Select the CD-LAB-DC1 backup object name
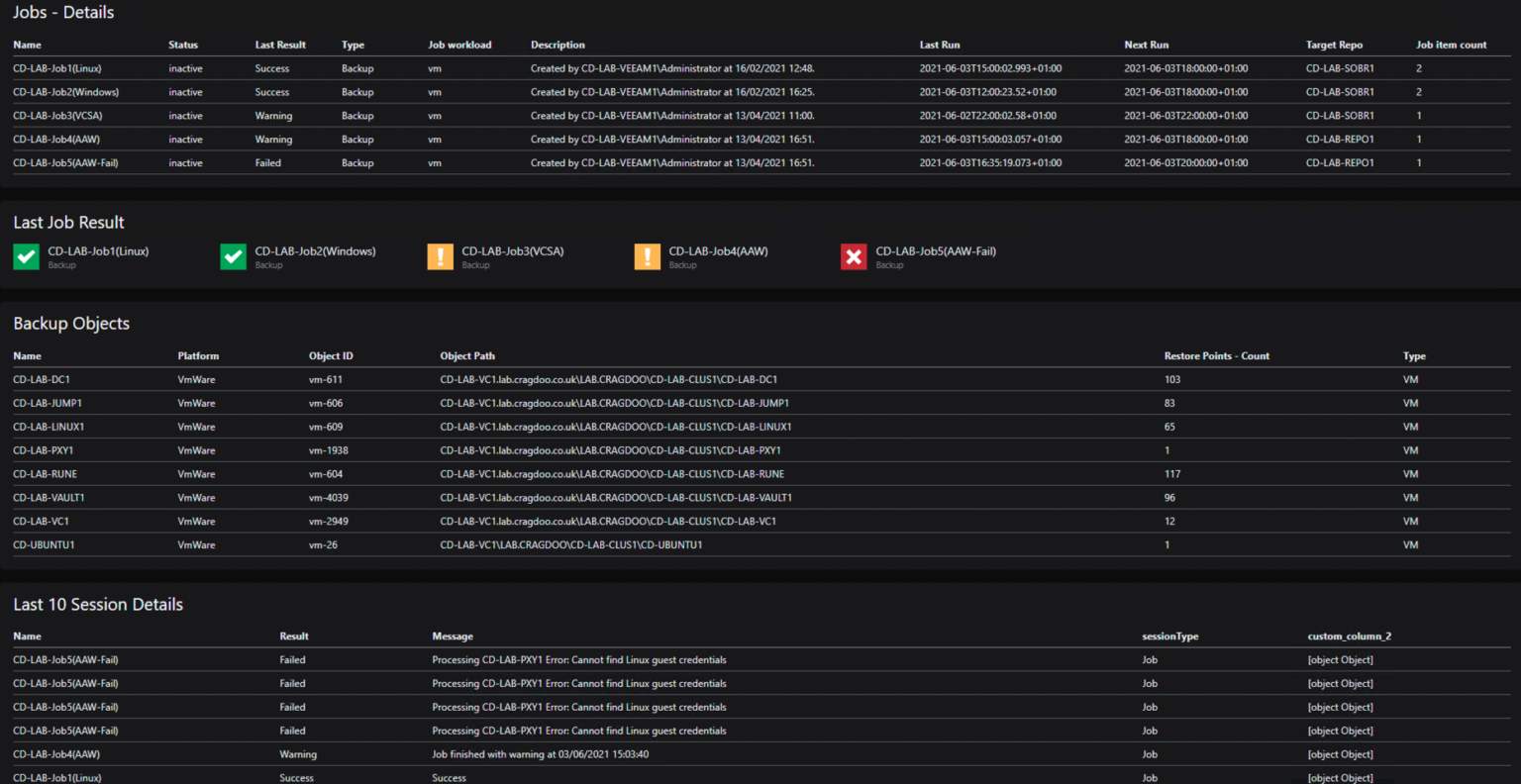This screenshot has width=1521, height=784. pos(42,379)
